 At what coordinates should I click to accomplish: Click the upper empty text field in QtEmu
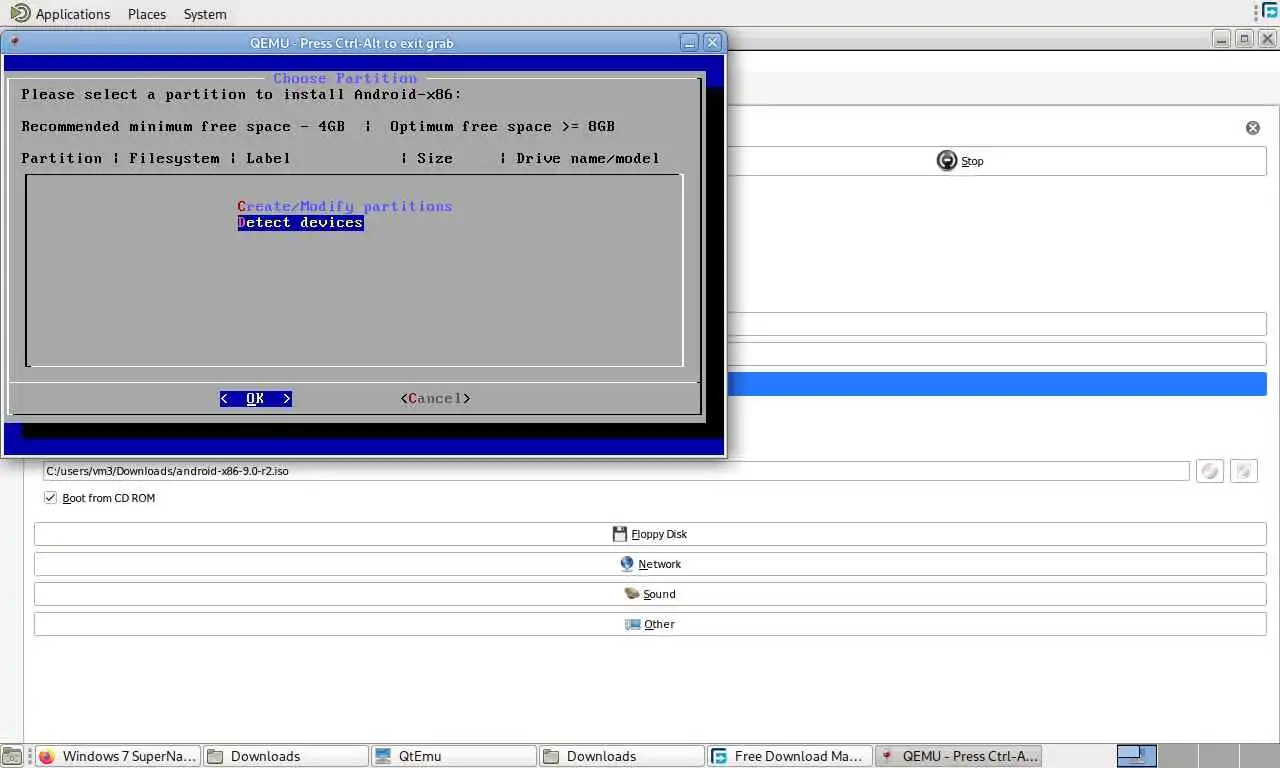coord(996,324)
